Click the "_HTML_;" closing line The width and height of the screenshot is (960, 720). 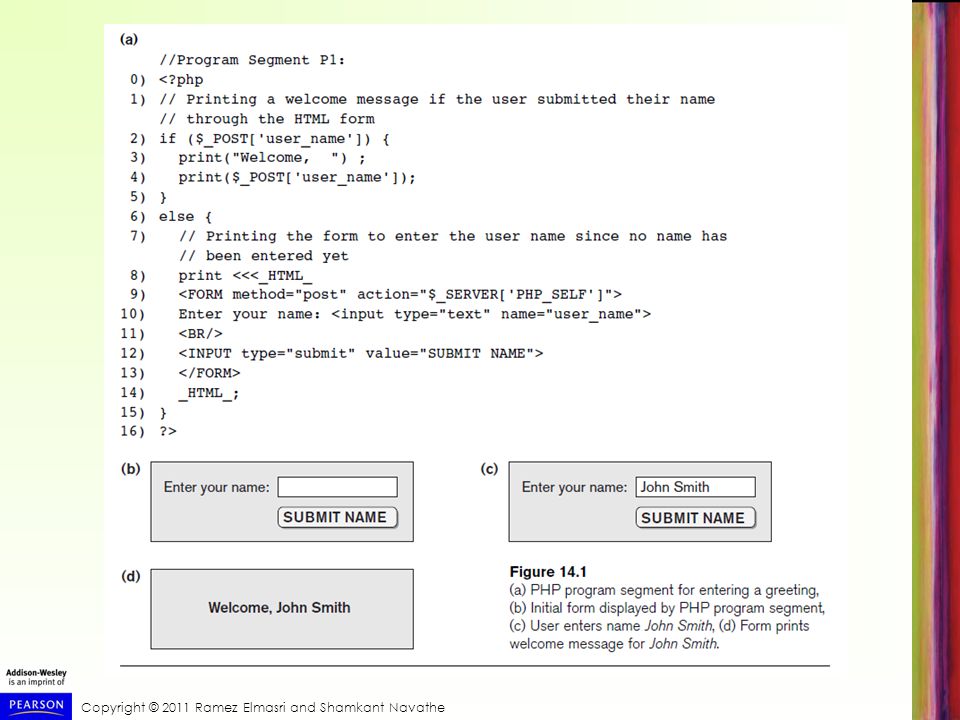209,393
